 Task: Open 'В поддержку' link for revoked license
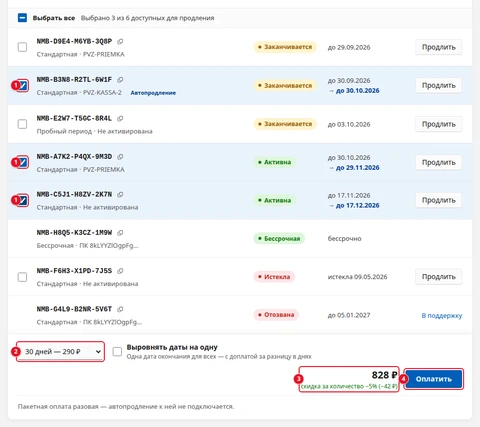point(442,315)
